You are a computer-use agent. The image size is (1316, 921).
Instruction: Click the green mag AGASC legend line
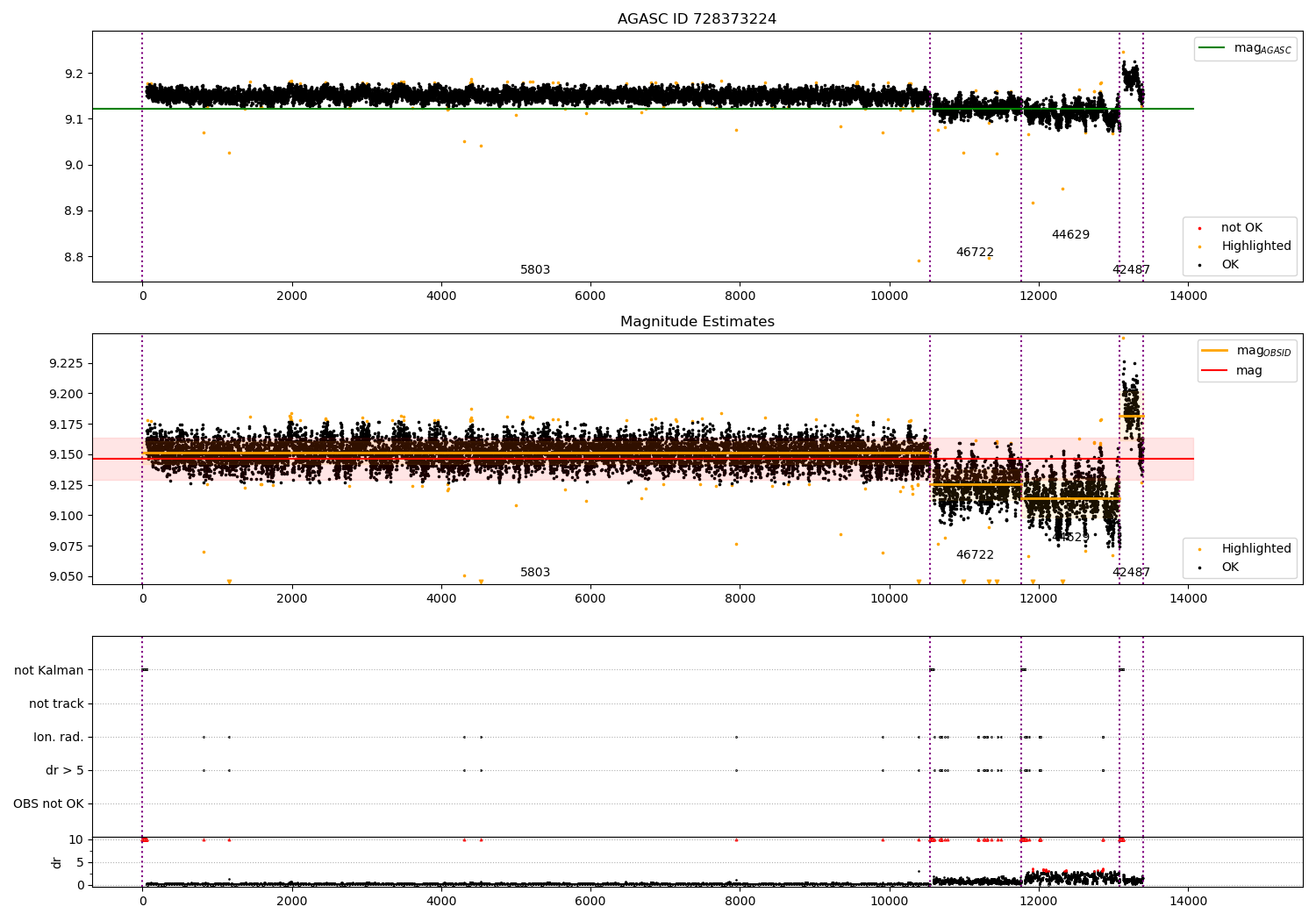pos(1212,48)
